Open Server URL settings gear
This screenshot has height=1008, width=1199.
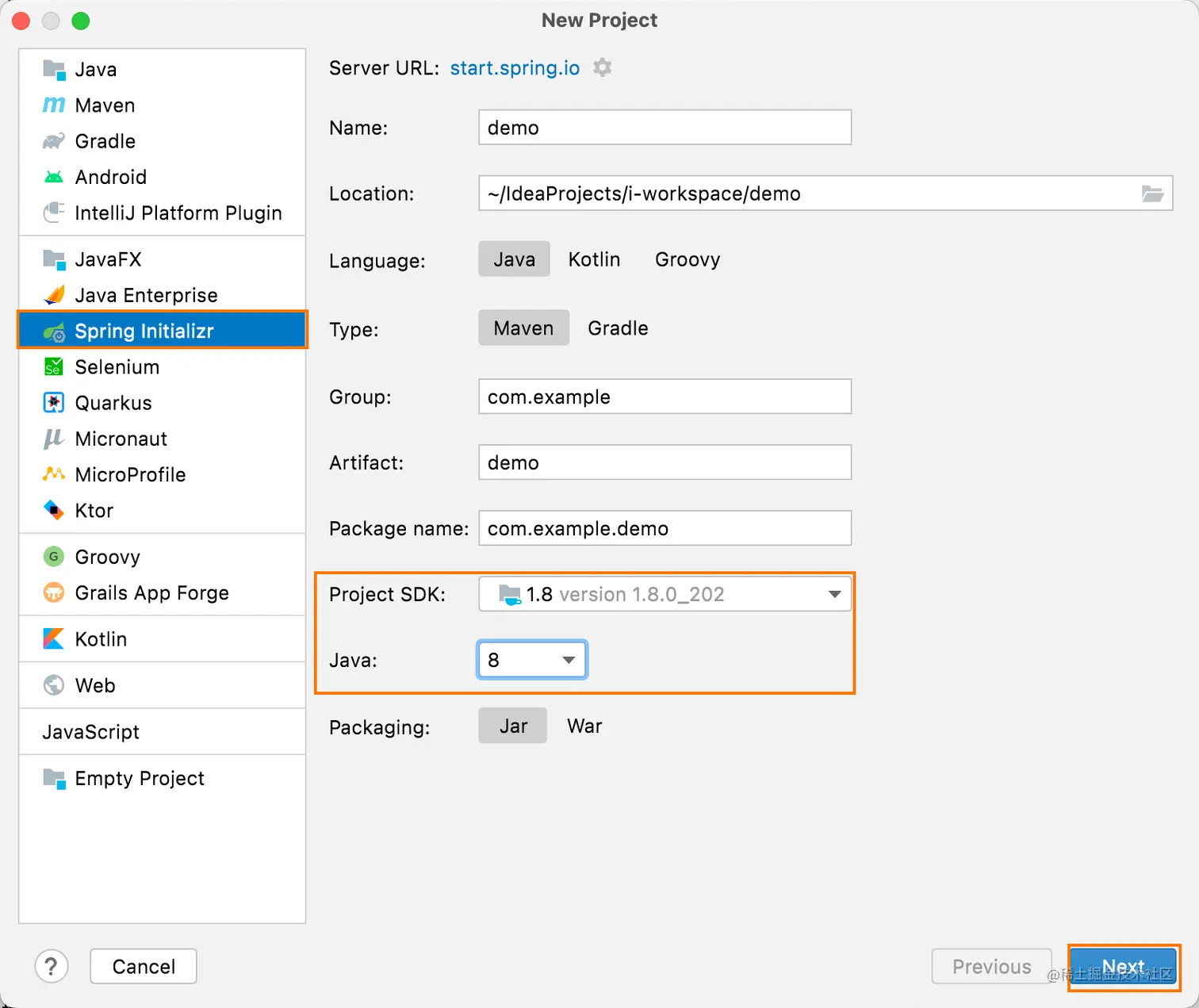coord(603,68)
